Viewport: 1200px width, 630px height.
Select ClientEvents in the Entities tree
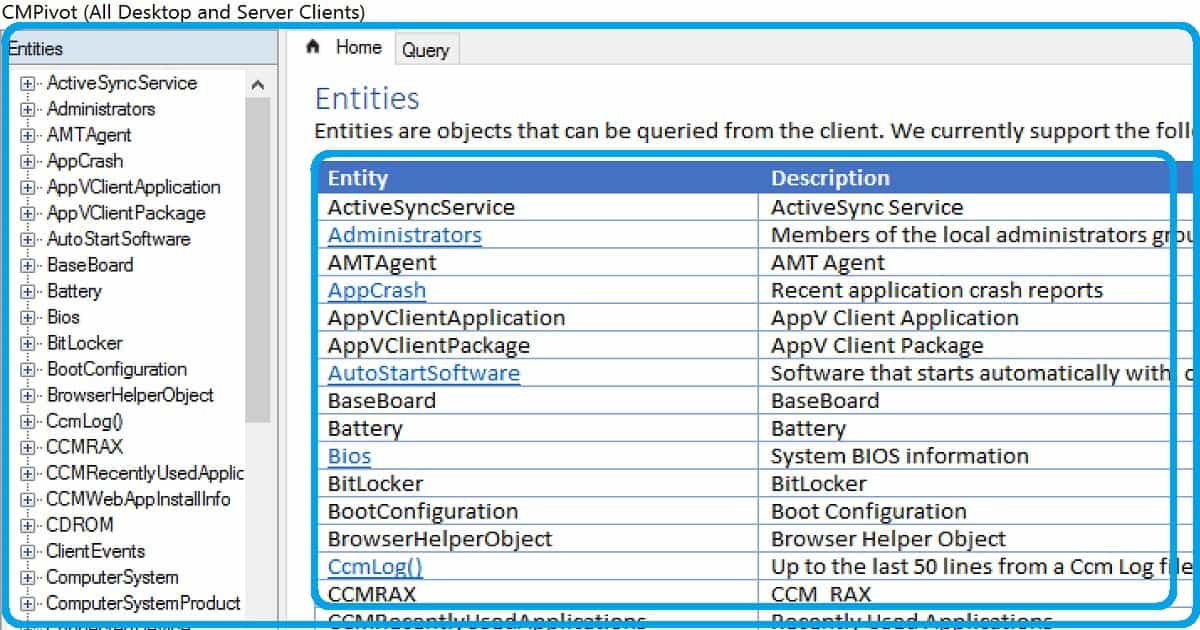pos(95,551)
